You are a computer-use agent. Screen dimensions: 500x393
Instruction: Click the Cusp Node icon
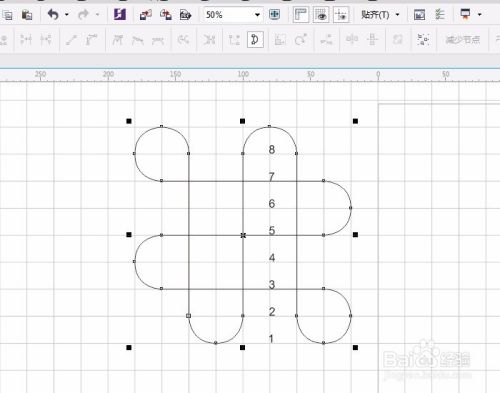(x=117, y=40)
